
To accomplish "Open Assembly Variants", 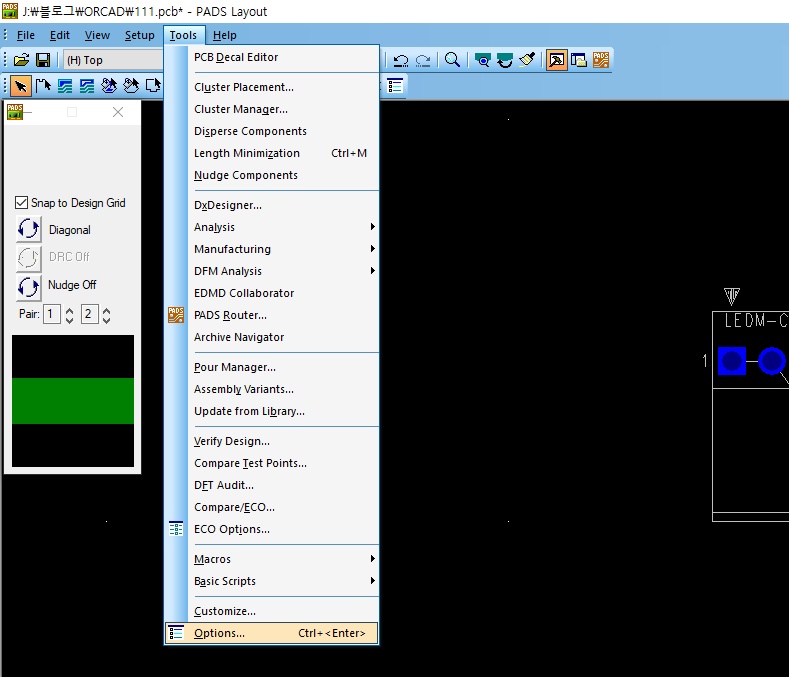I will [285, 390].
